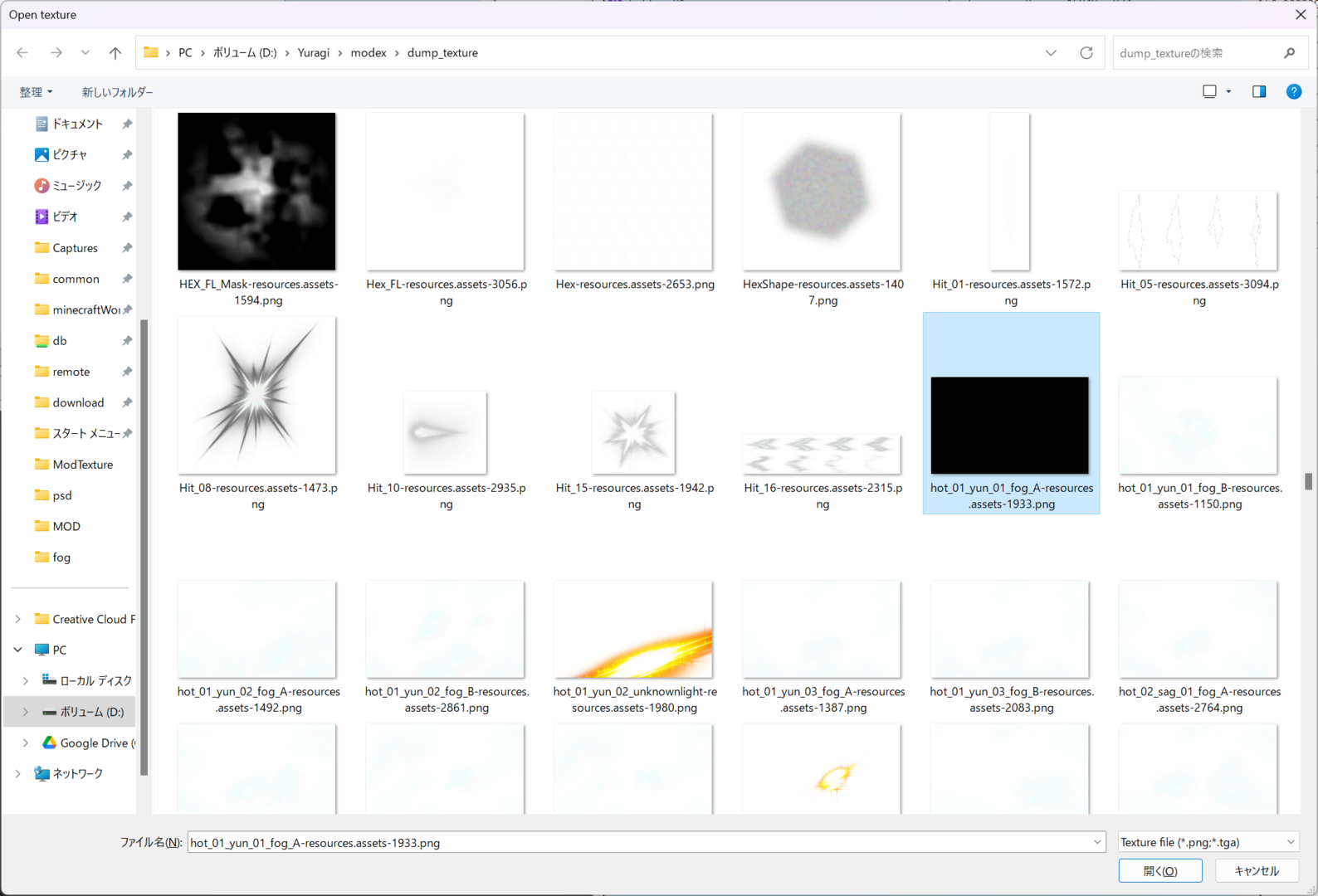Expand the Google Drive node
This screenshot has height=896, width=1318.
click(x=26, y=743)
